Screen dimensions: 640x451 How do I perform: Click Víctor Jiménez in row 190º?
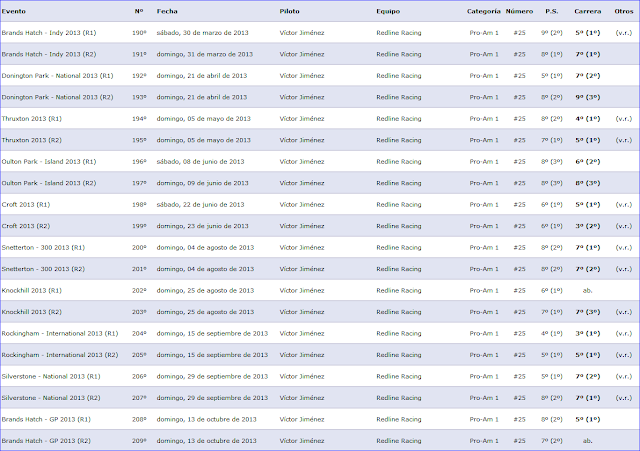click(x=302, y=33)
